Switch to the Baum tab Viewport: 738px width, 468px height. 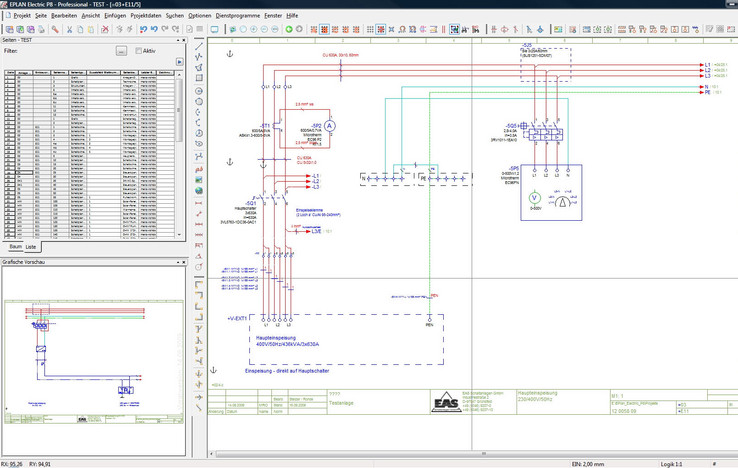point(15,246)
